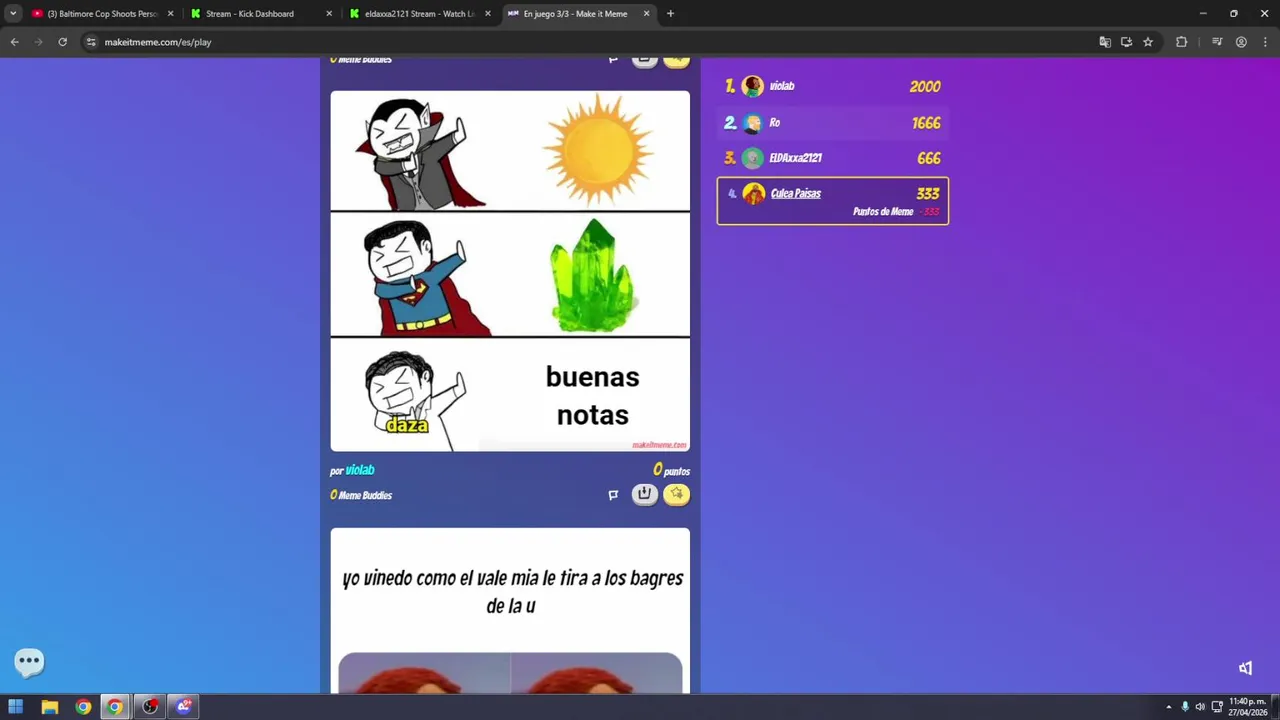Expand the tab search dropdown arrow
This screenshot has height=720, width=1280.
[x=13, y=14]
